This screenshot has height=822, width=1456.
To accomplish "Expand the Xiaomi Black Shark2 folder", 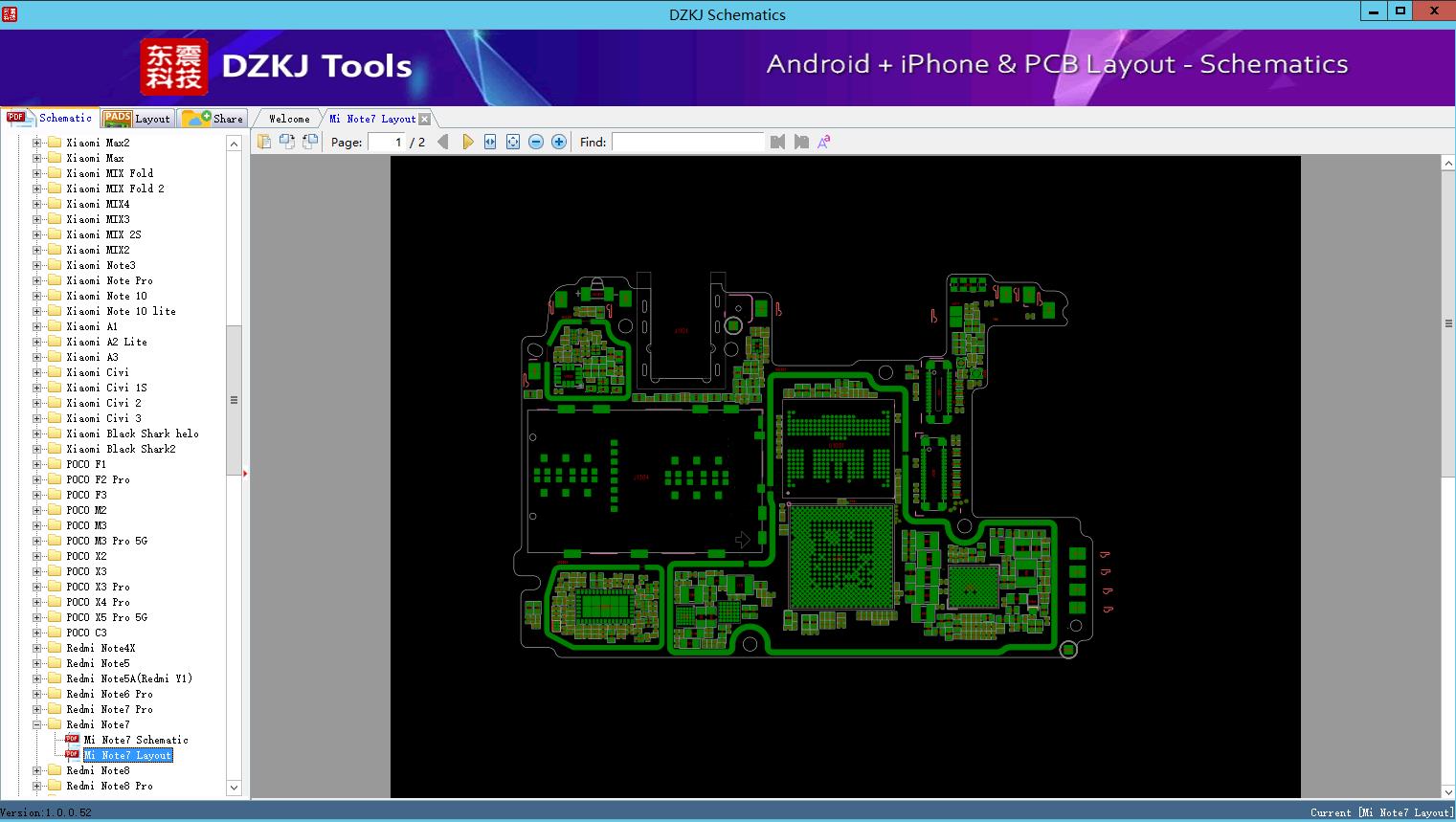I will (37, 449).
